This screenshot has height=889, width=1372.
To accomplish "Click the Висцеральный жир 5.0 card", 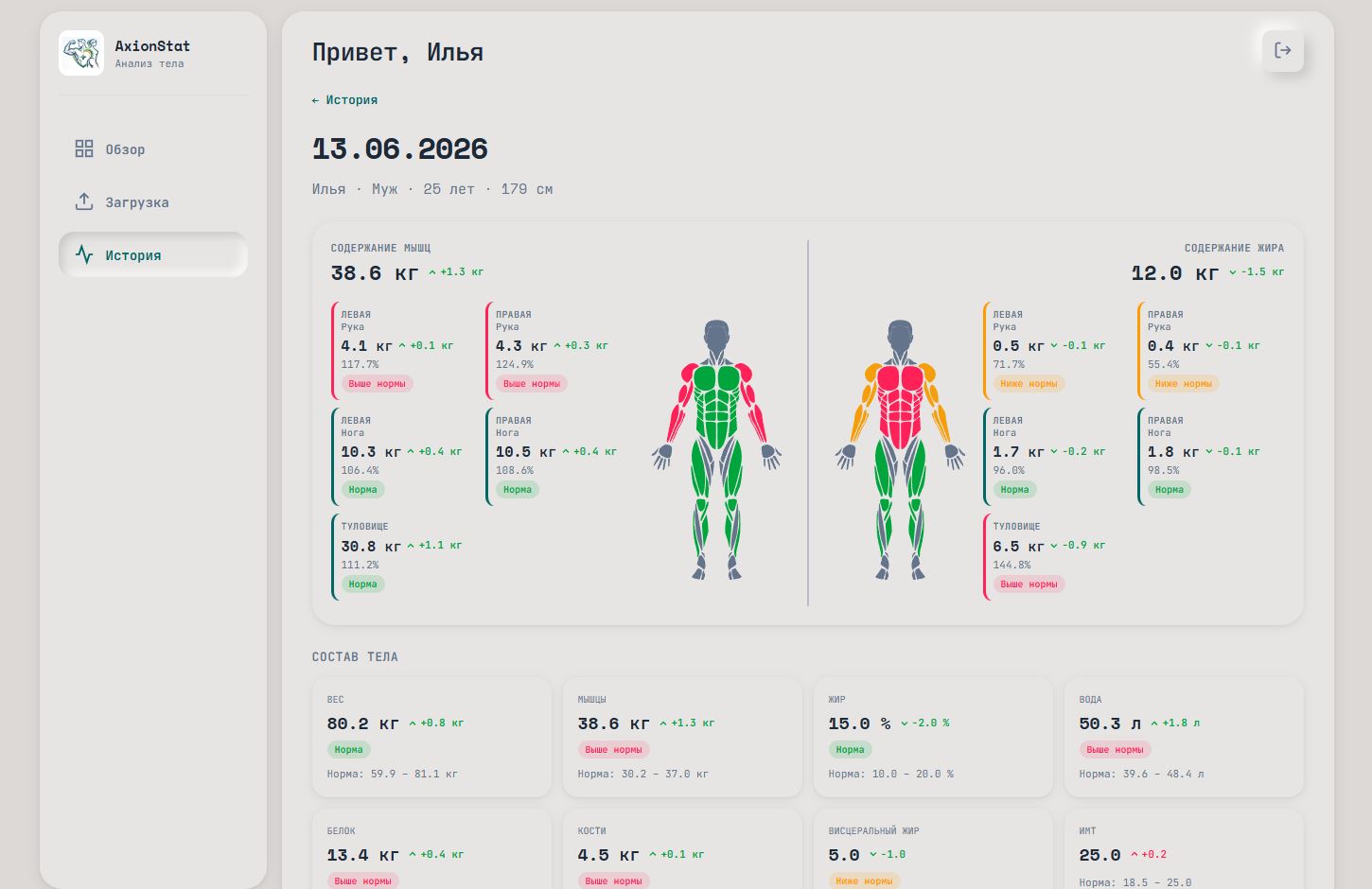I will (933, 848).
